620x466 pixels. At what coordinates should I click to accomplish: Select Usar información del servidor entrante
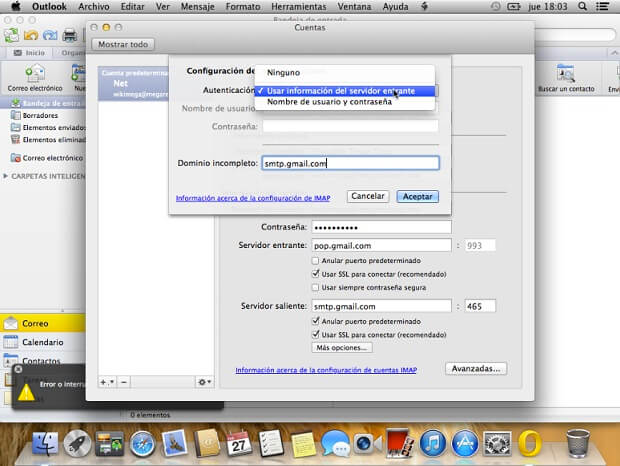[x=345, y=91]
